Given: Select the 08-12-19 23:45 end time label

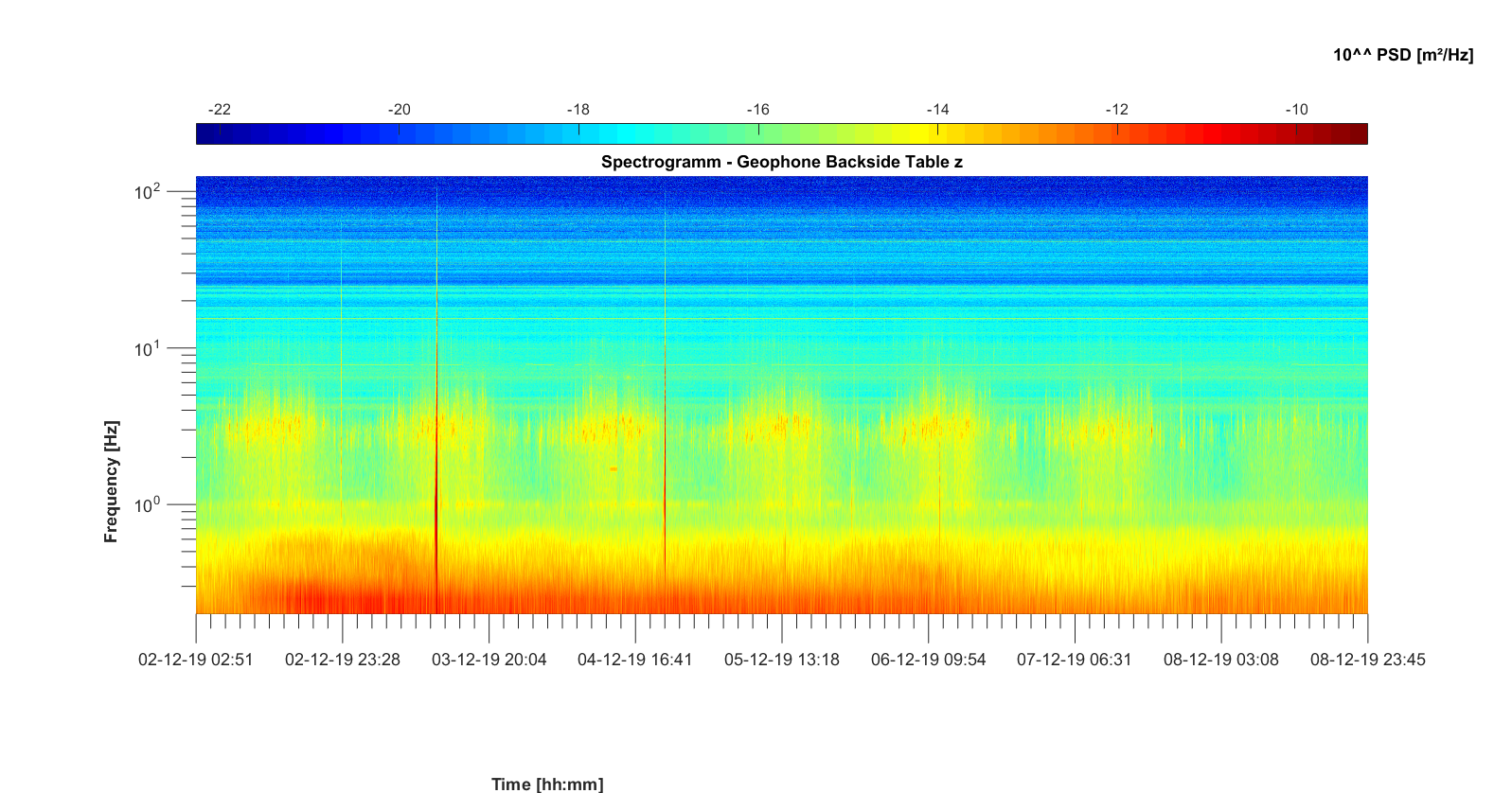Looking at the screenshot, I should pos(1367,660).
